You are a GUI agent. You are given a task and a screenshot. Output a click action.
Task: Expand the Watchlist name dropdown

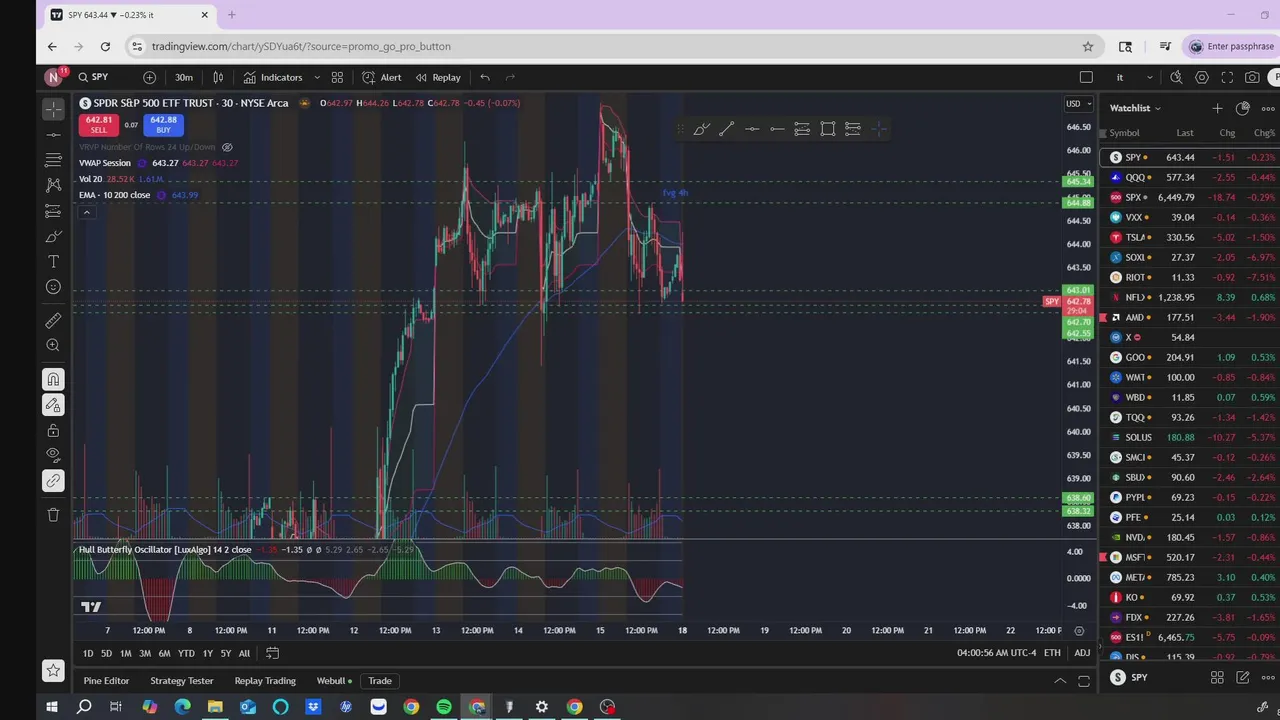tap(1135, 108)
